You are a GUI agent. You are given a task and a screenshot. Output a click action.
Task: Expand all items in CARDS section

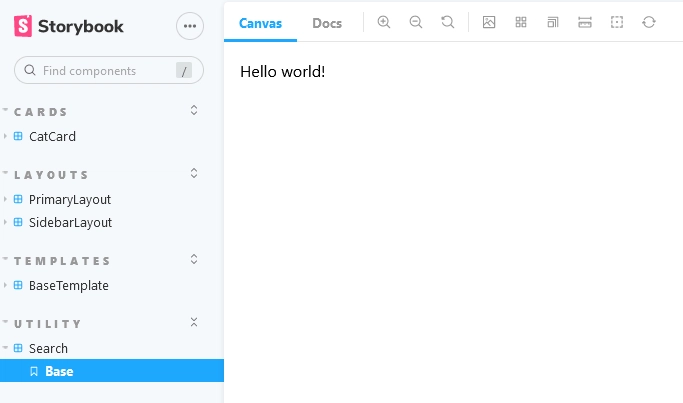click(194, 110)
